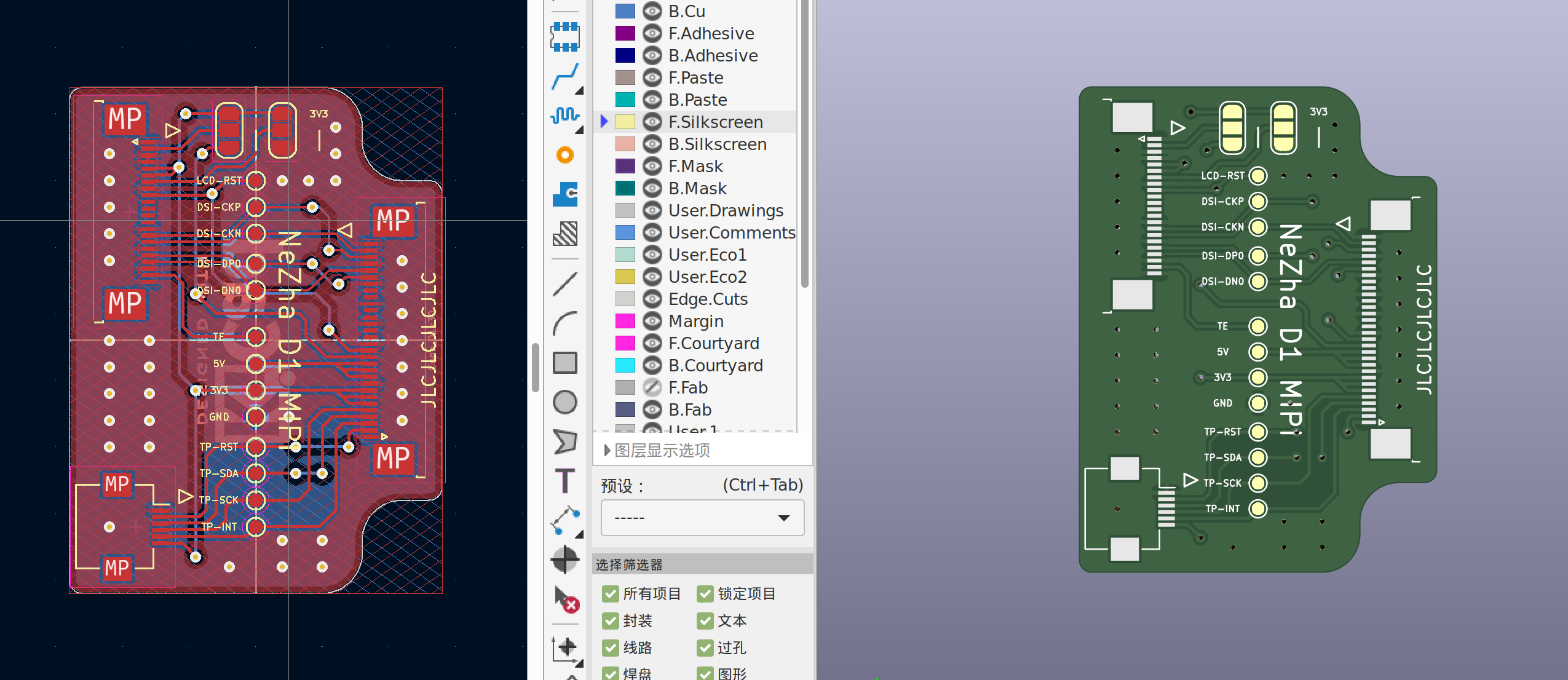
Task: Toggle the 封装 selection filter
Action: (611, 621)
